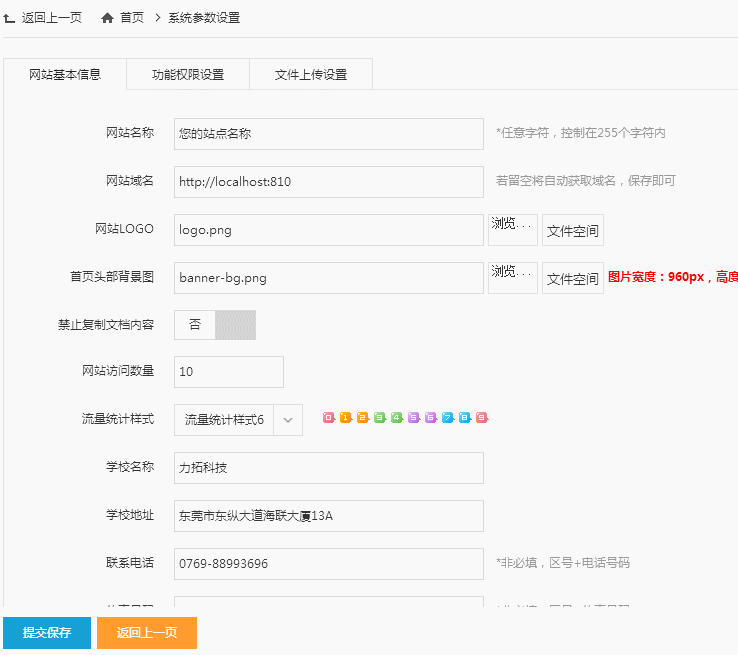Click the 网站名称 input field
This screenshot has height=655, width=738.
pos(328,133)
